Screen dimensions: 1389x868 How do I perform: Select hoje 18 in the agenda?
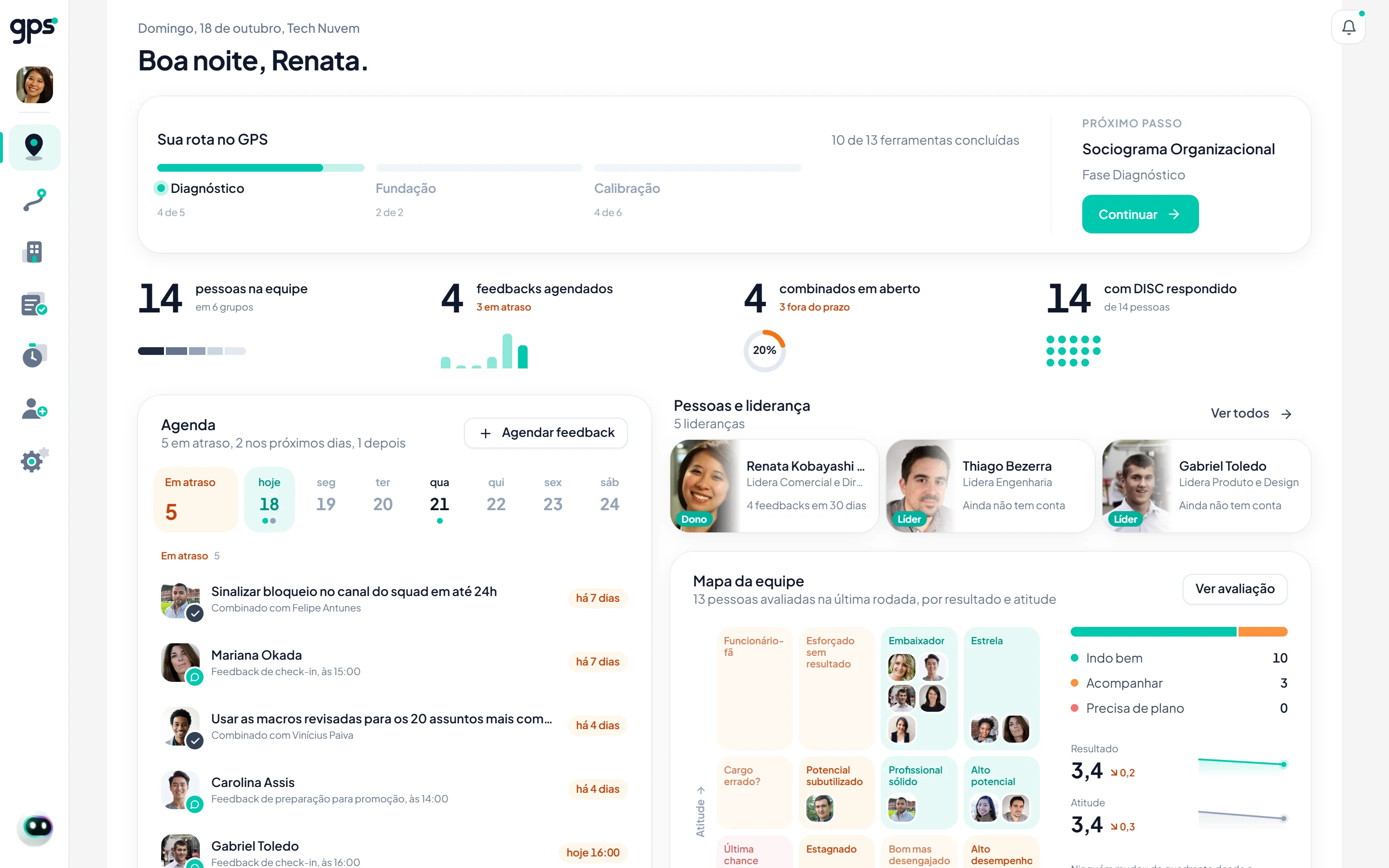point(269,500)
